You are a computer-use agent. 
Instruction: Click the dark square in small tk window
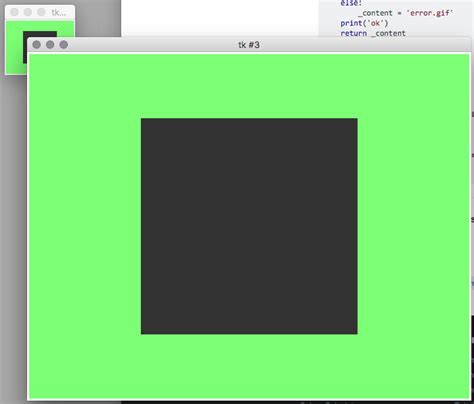40,34
